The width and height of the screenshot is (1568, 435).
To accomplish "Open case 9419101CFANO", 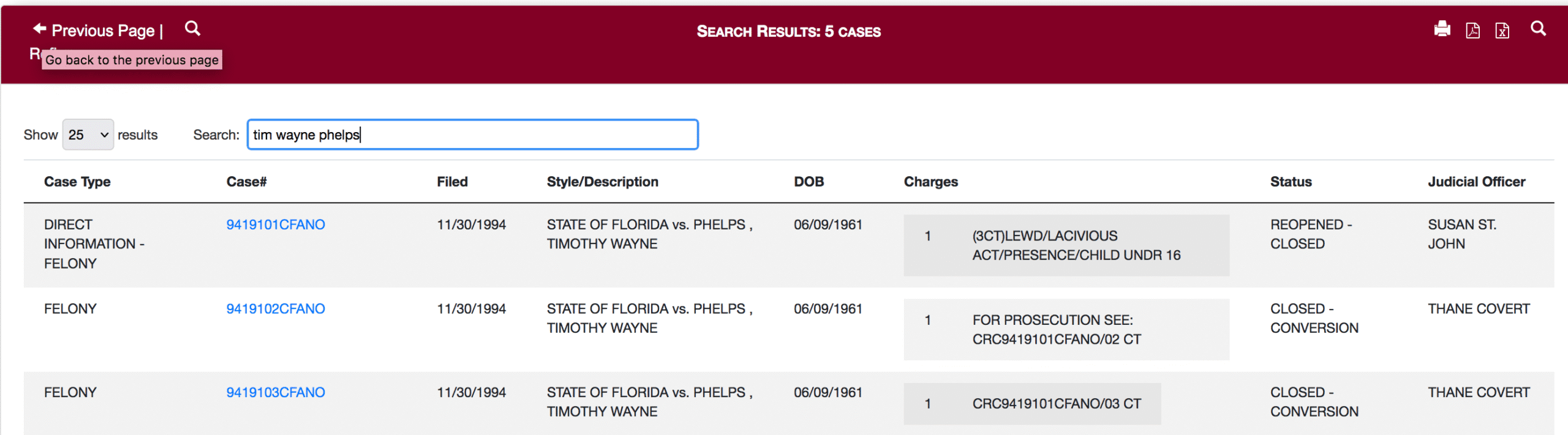I will pos(276,225).
